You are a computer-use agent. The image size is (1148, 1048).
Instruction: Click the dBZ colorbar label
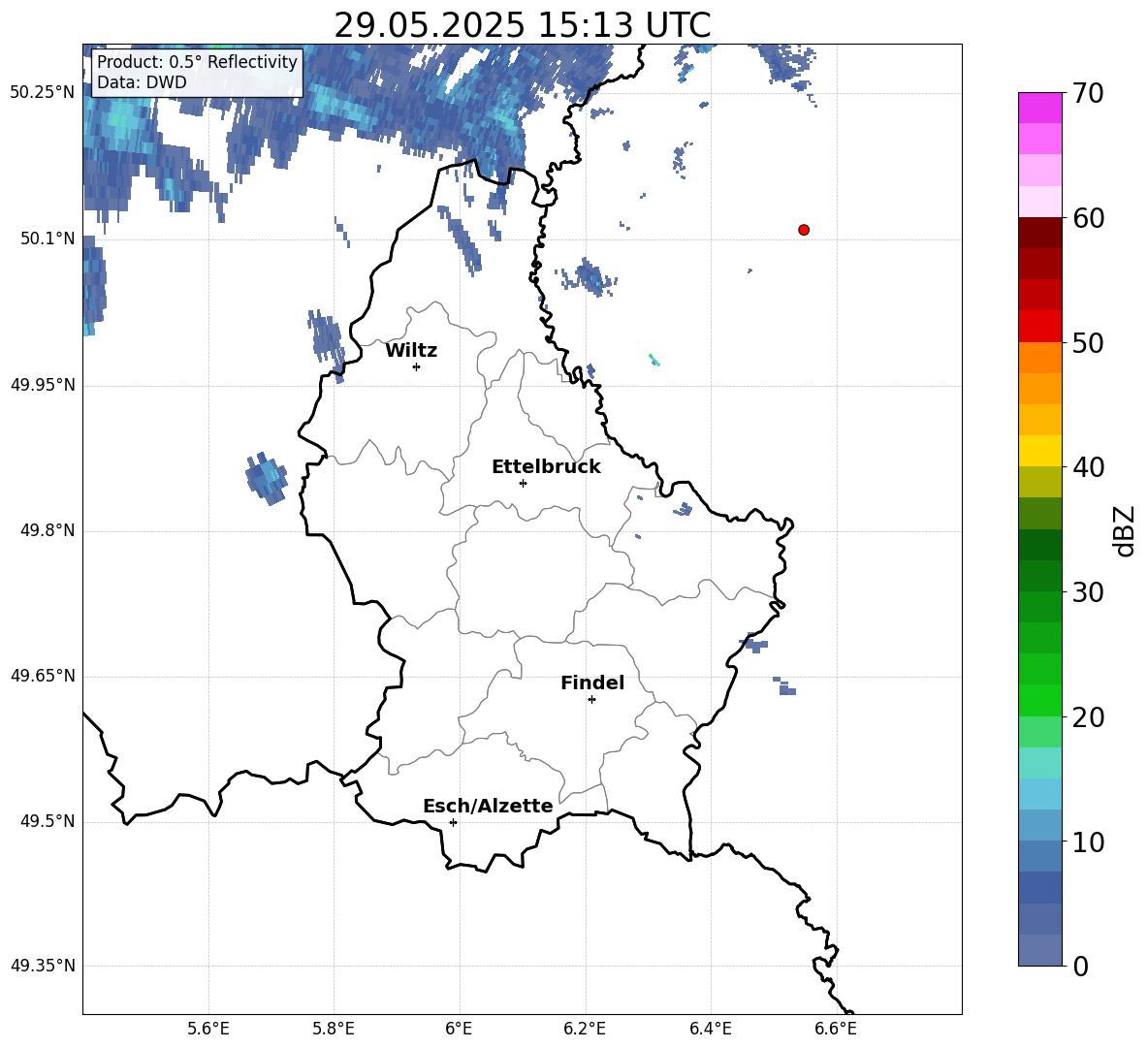(1126, 530)
